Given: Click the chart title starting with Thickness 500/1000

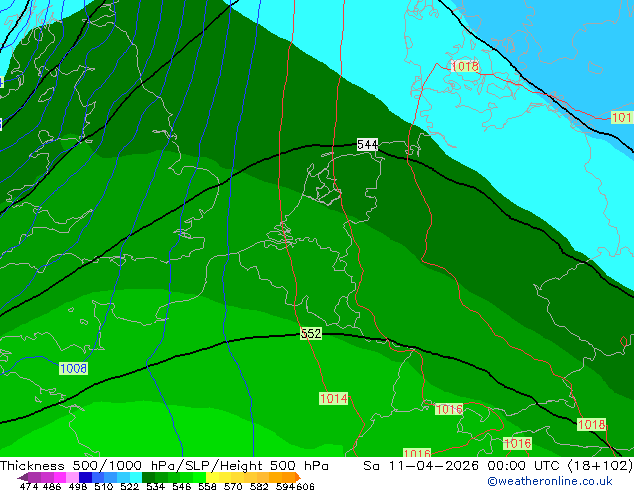Looking at the screenshot, I should (x=164, y=465).
